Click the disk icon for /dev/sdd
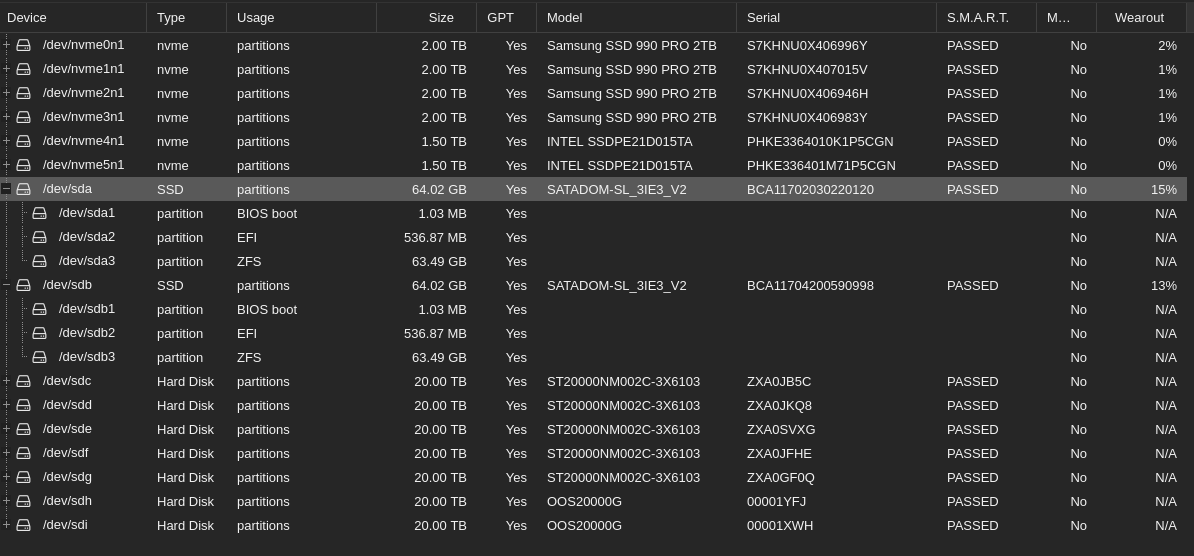Screen dimensions: 1194x556 pyautogui.click(x=24, y=405)
